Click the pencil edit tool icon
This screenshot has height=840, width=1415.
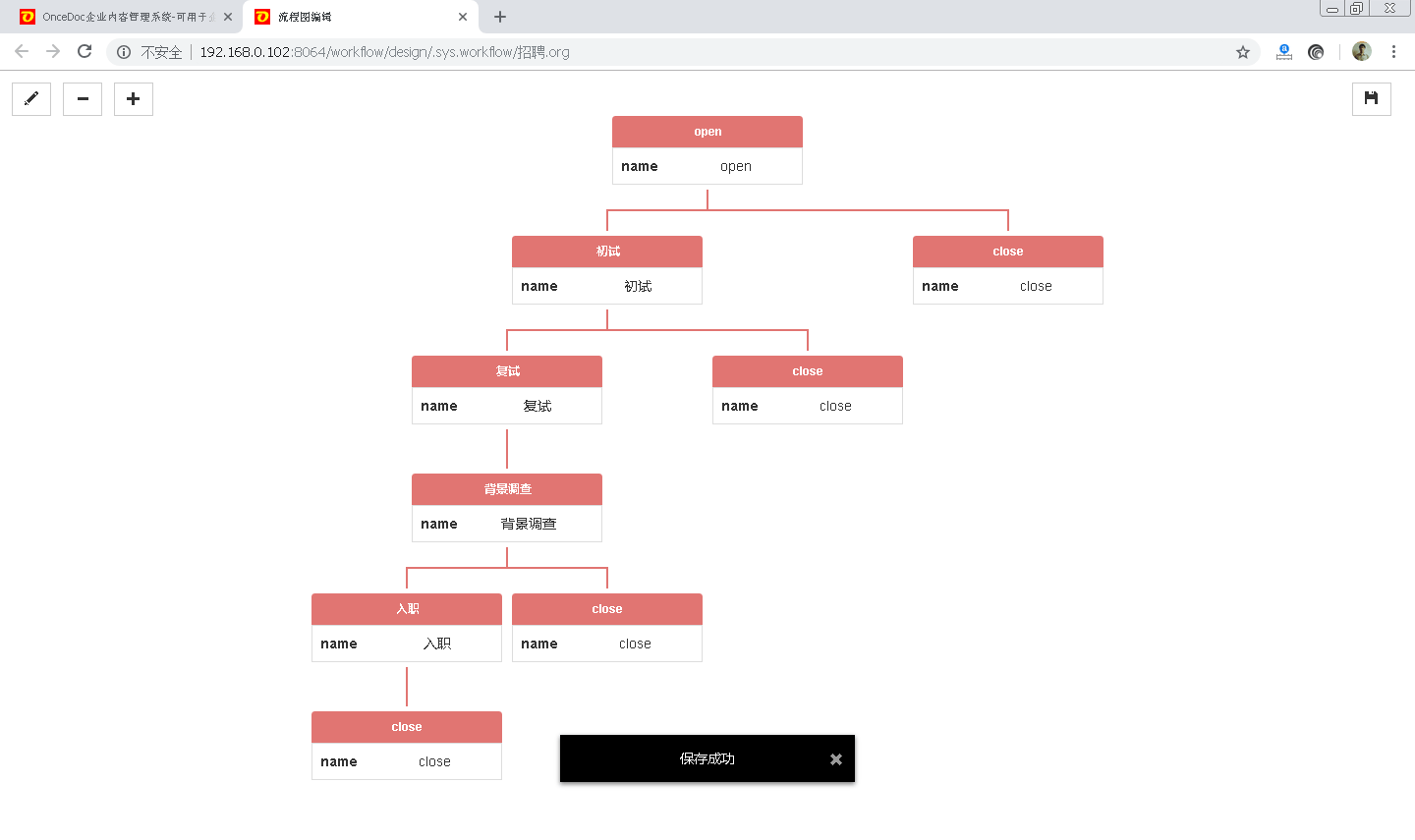31,99
